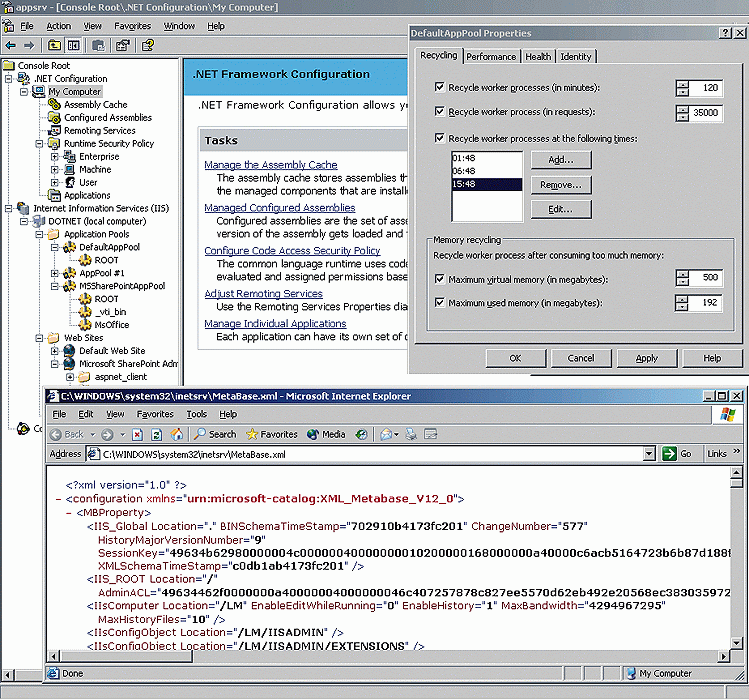The image size is (749, 700).
Task: Switch to the Identity tab
Action: point(576,56)
